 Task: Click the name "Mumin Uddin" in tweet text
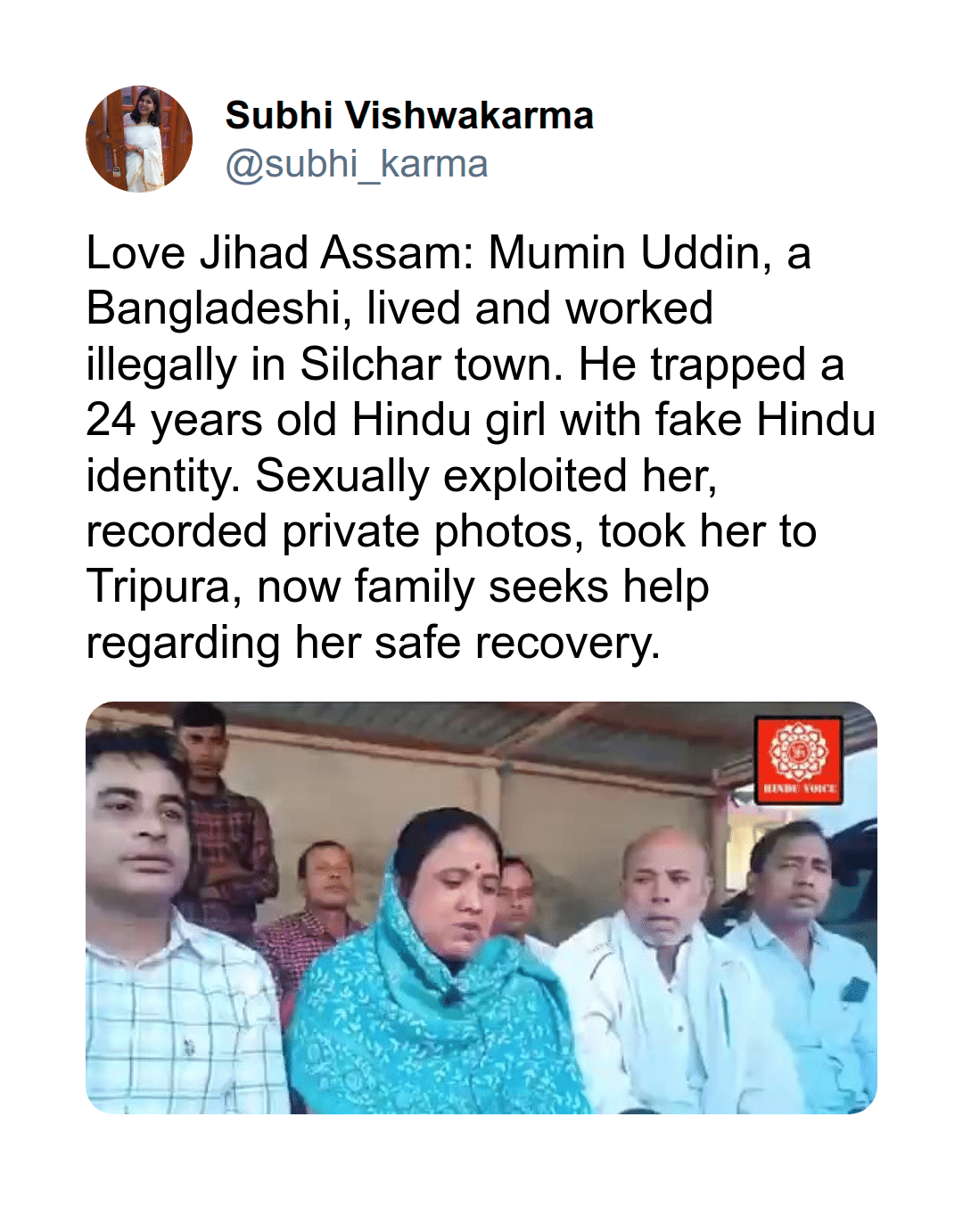point(624,253)
